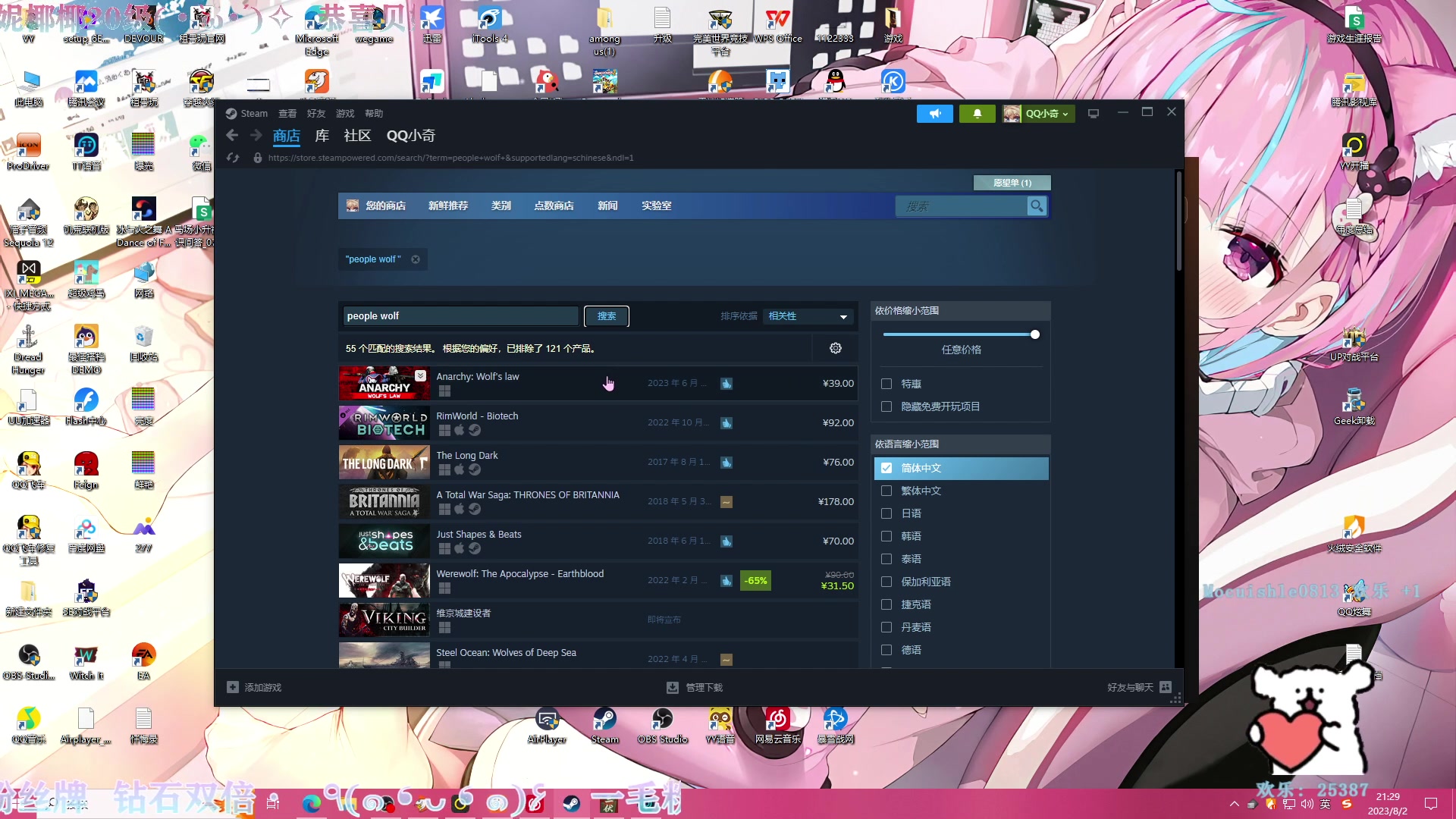This screenshot has height=819, width=1456.
Task: Open the 新鲜推荐 dropdown menu
Action: (x=448, y=206)
